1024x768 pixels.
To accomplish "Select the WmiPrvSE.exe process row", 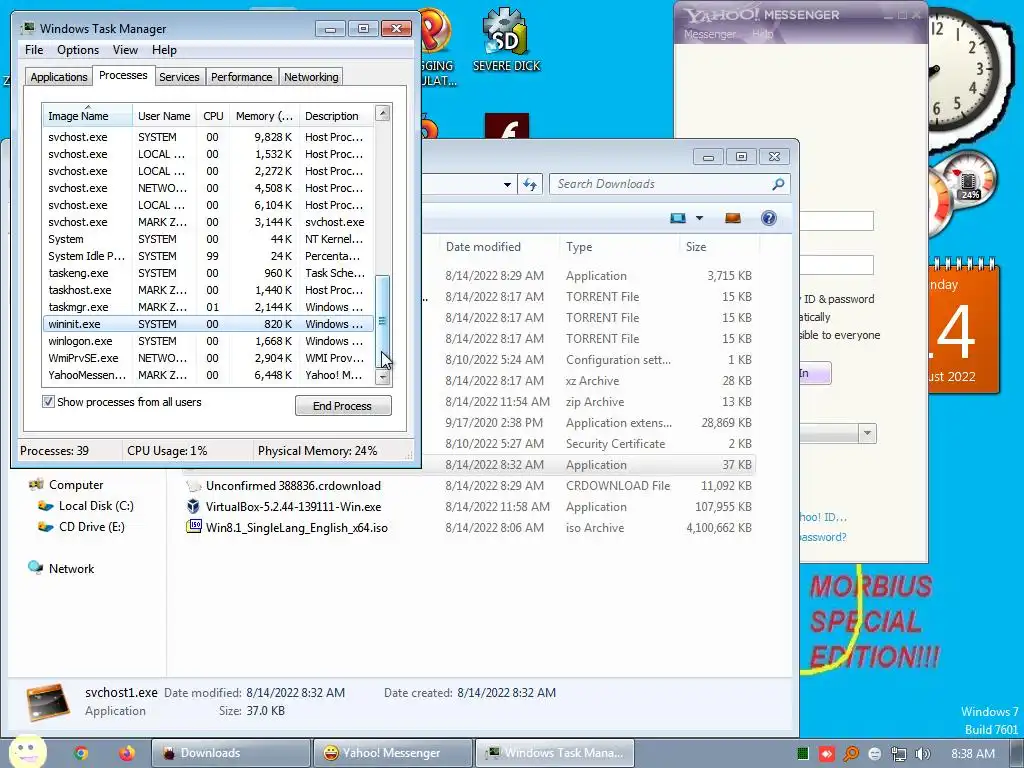I will pyautogui.click(x=208, y=358).
